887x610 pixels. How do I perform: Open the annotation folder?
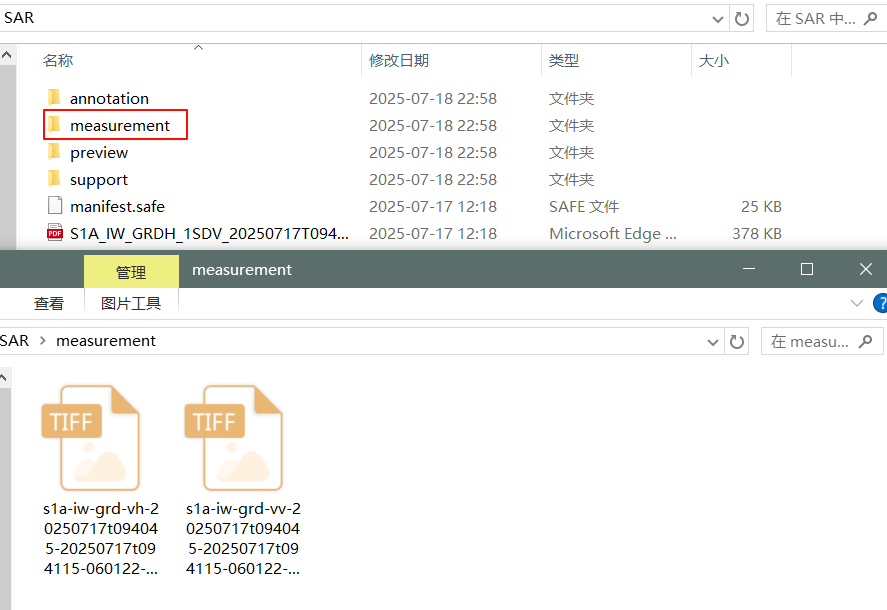110,98
